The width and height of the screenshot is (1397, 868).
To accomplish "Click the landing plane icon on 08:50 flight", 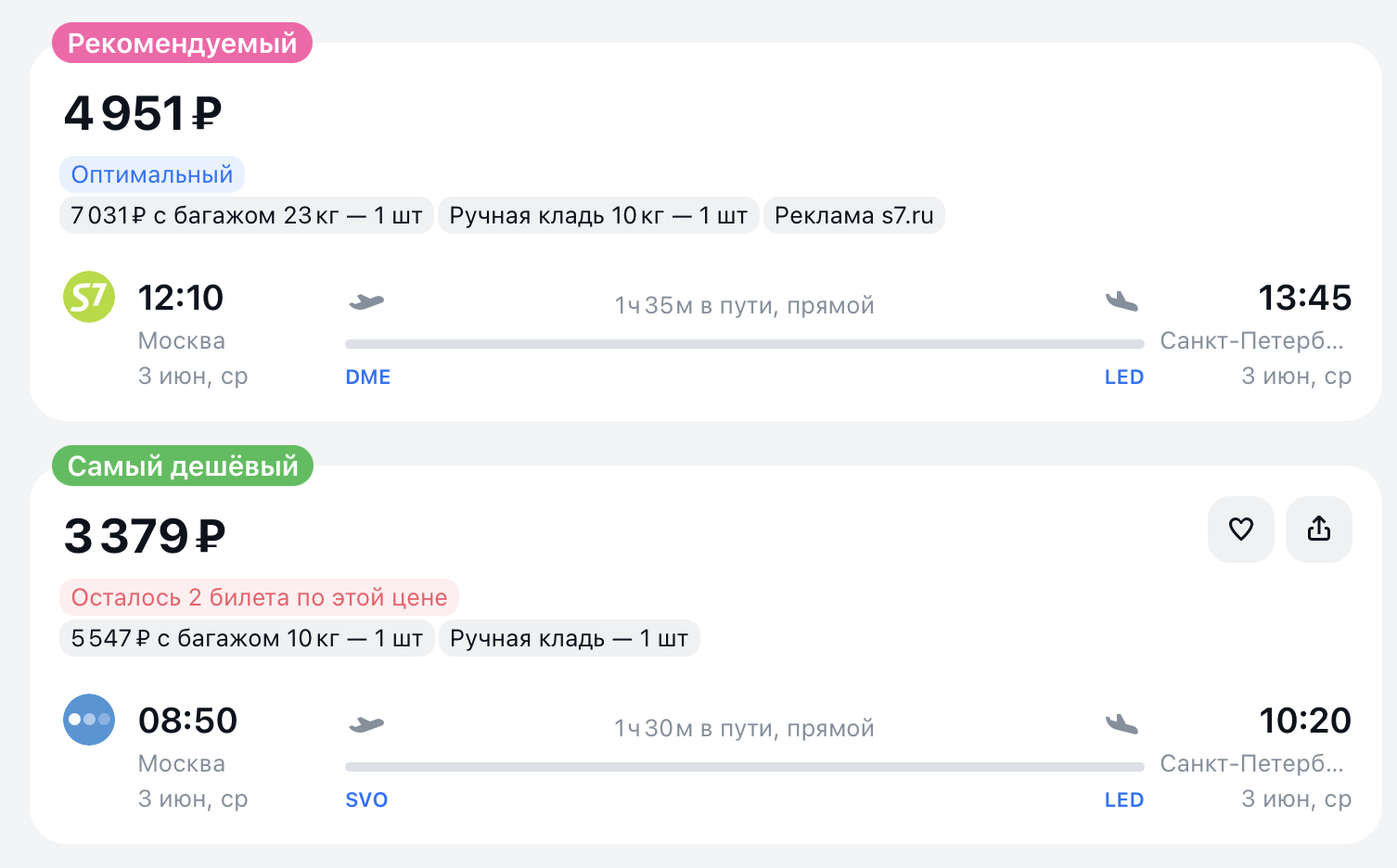I will click(1121, 724).
